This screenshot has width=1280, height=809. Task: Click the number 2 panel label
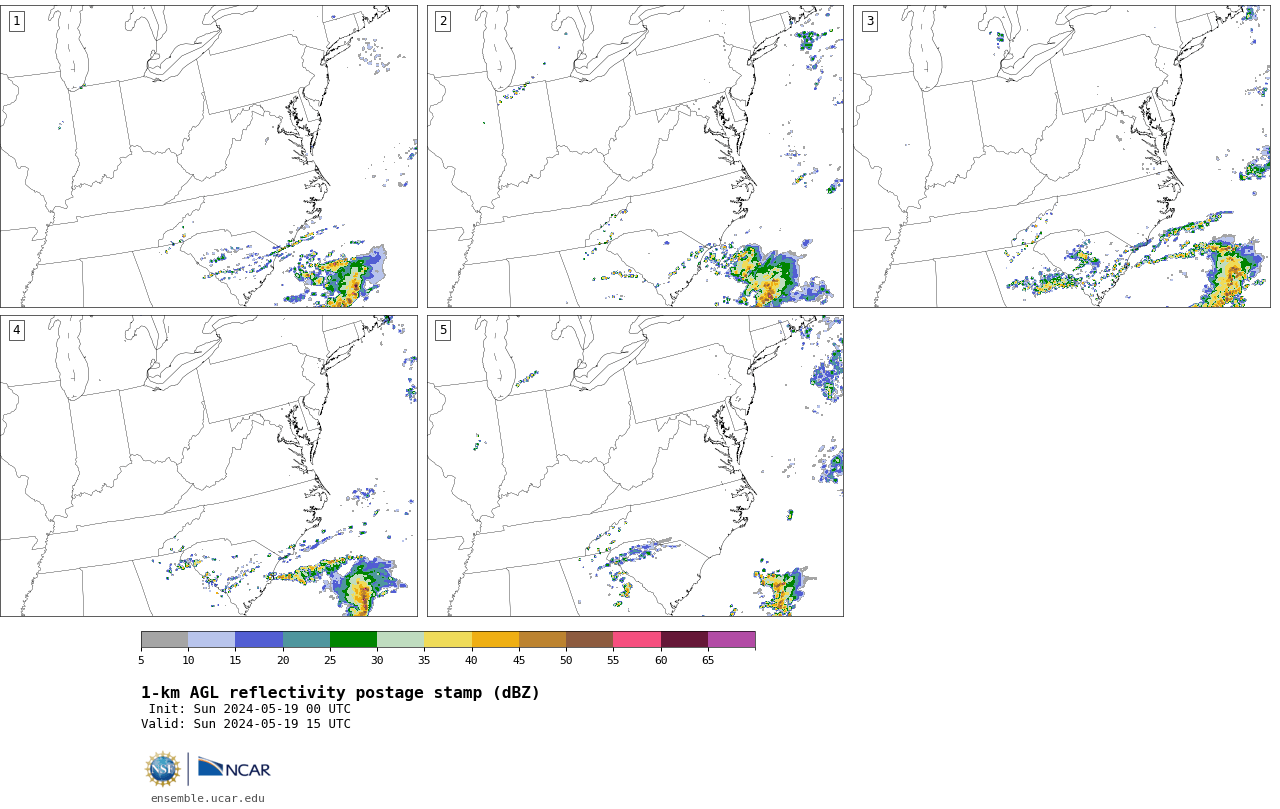pos(443,21)
